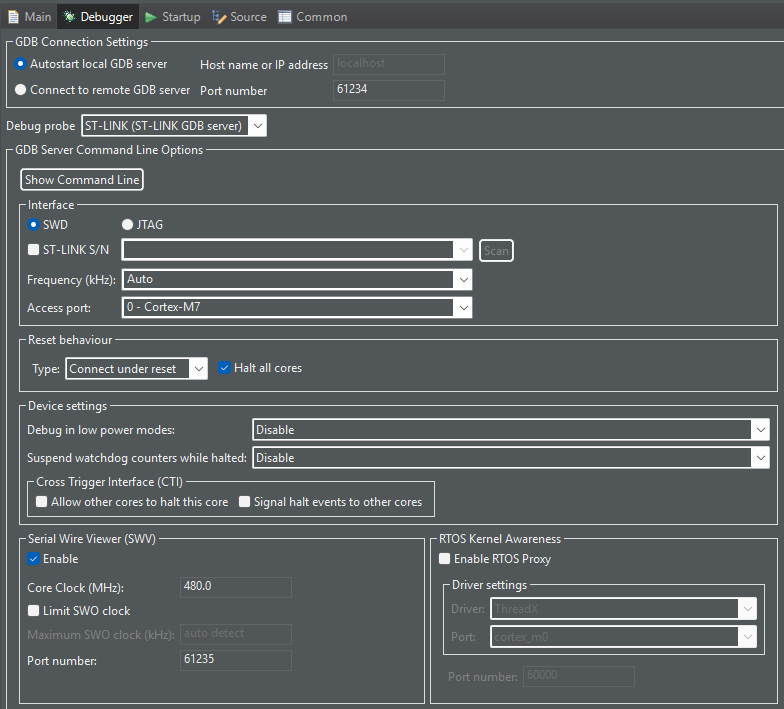Image resolution: width=784 pixels, height=709 pixels.
Task: Switch to the Startup tab
Action: [x=172, y=17]
